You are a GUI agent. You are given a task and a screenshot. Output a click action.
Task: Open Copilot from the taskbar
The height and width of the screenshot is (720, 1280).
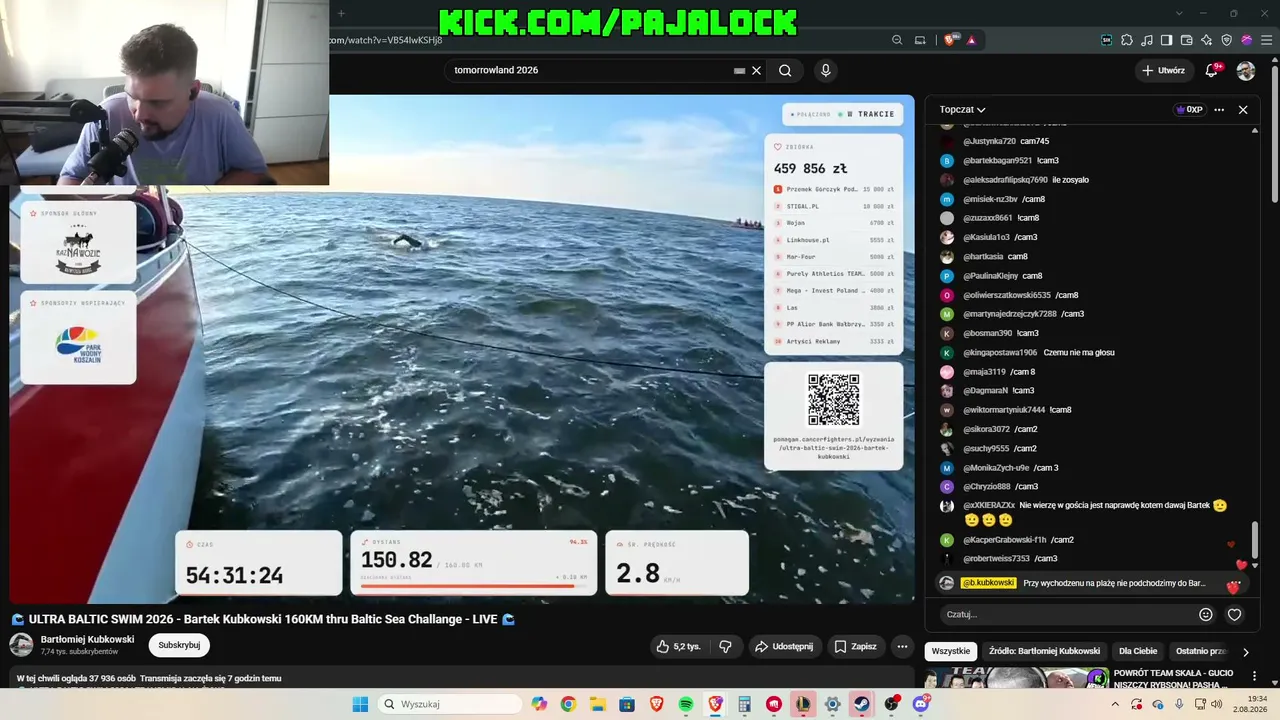(x=540, y=704)
